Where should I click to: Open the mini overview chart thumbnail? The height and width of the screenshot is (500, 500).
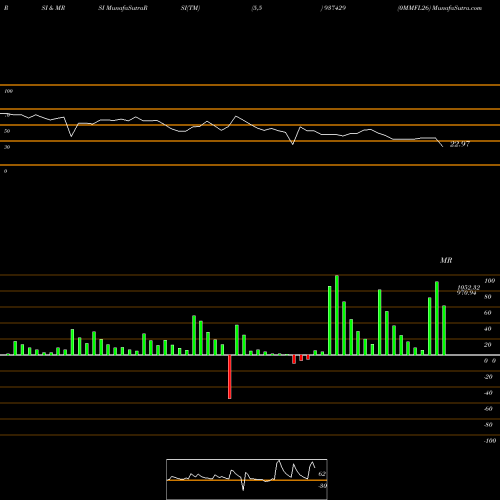(x=247, y=479)
